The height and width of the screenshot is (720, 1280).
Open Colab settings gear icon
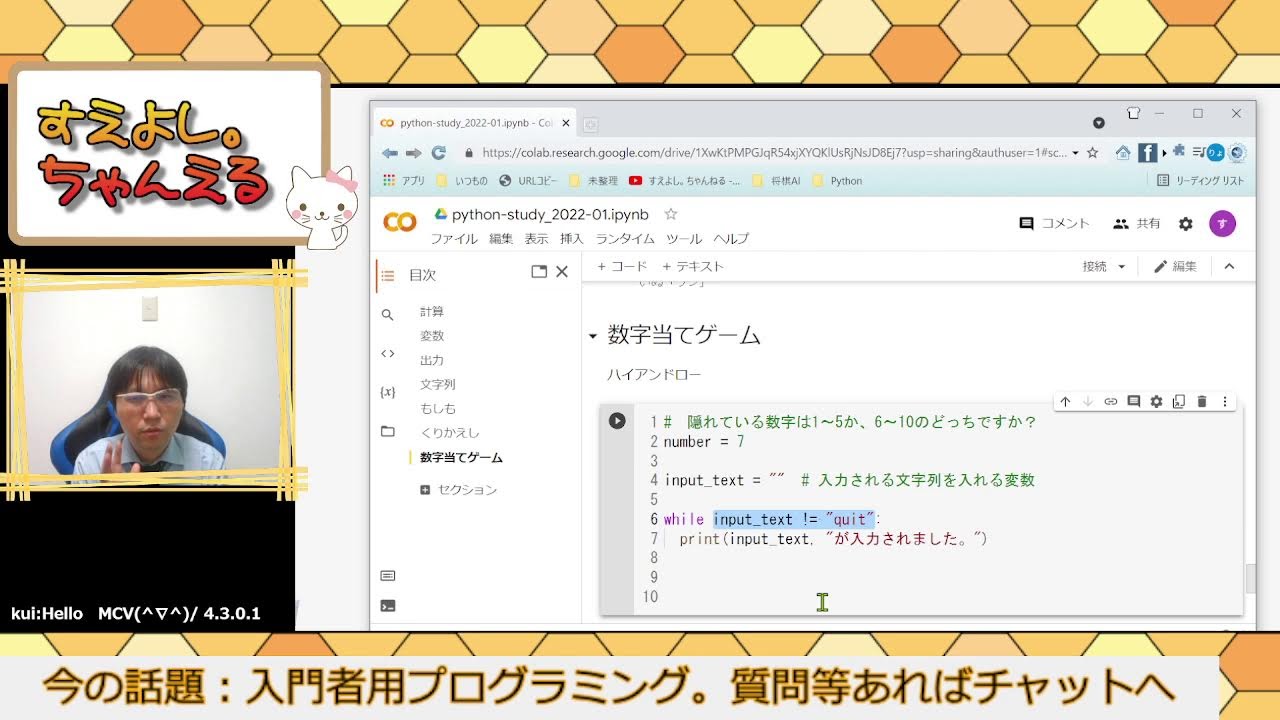tap(1186, 224)
